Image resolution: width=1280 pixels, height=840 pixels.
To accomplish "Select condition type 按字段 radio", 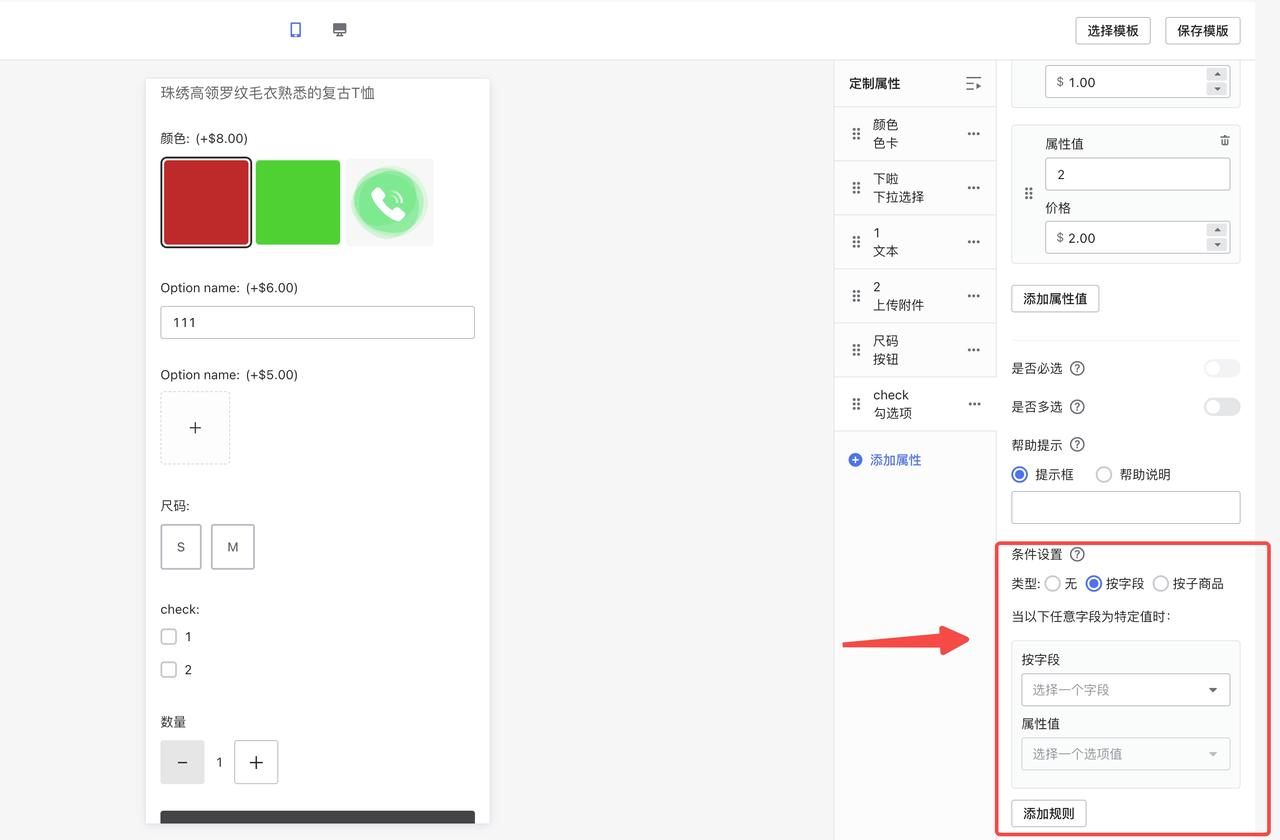I will tap(1094, 584).
